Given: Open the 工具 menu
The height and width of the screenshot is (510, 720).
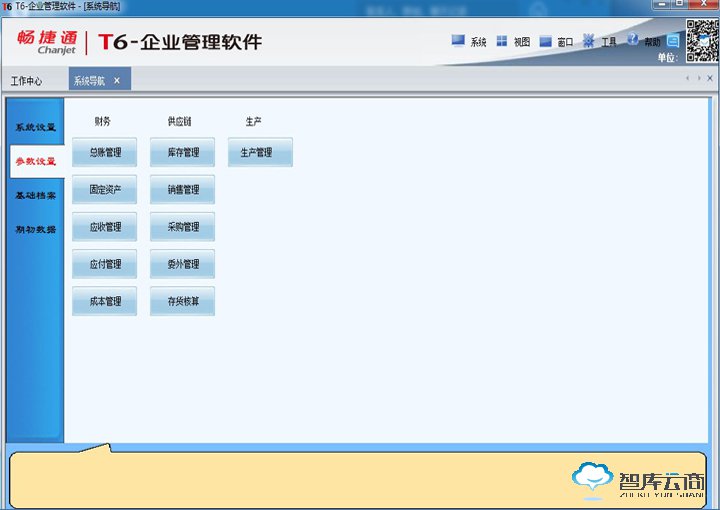Looking at the screenshot, I should tap(608, 42).
